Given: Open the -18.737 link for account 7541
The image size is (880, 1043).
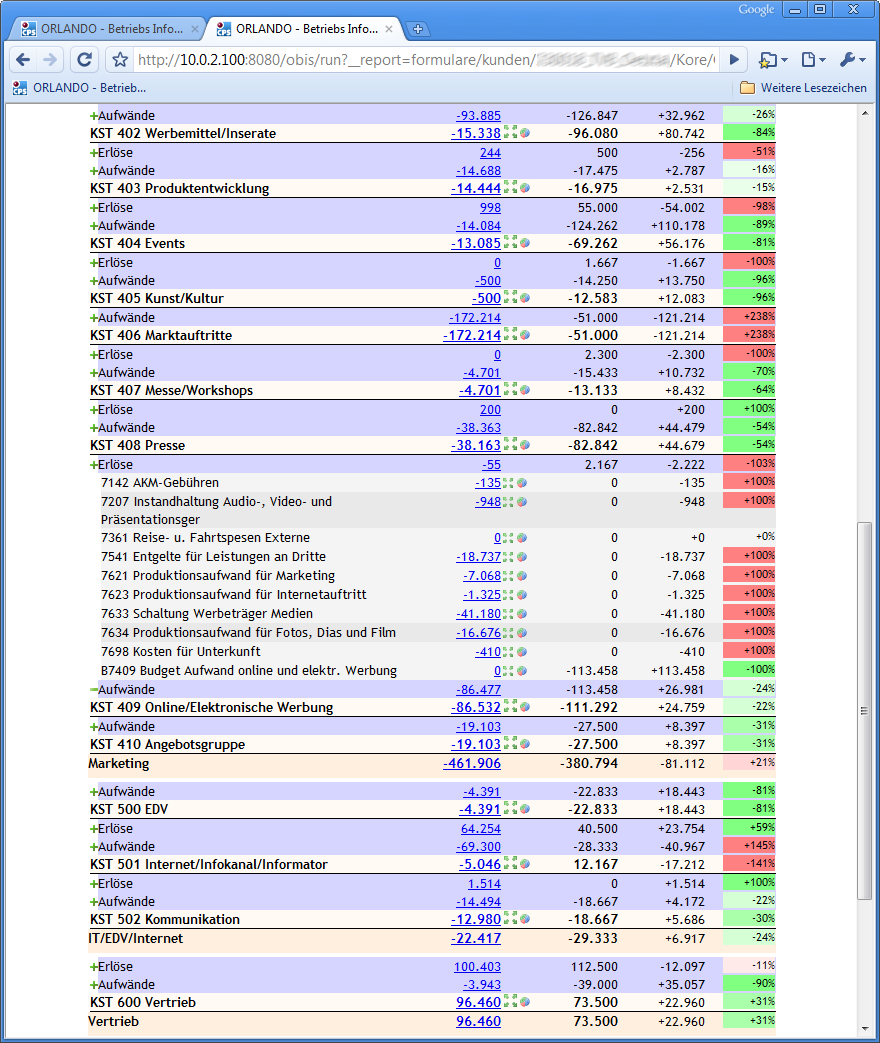Looking at the screenshot, I should pos(478,557).
